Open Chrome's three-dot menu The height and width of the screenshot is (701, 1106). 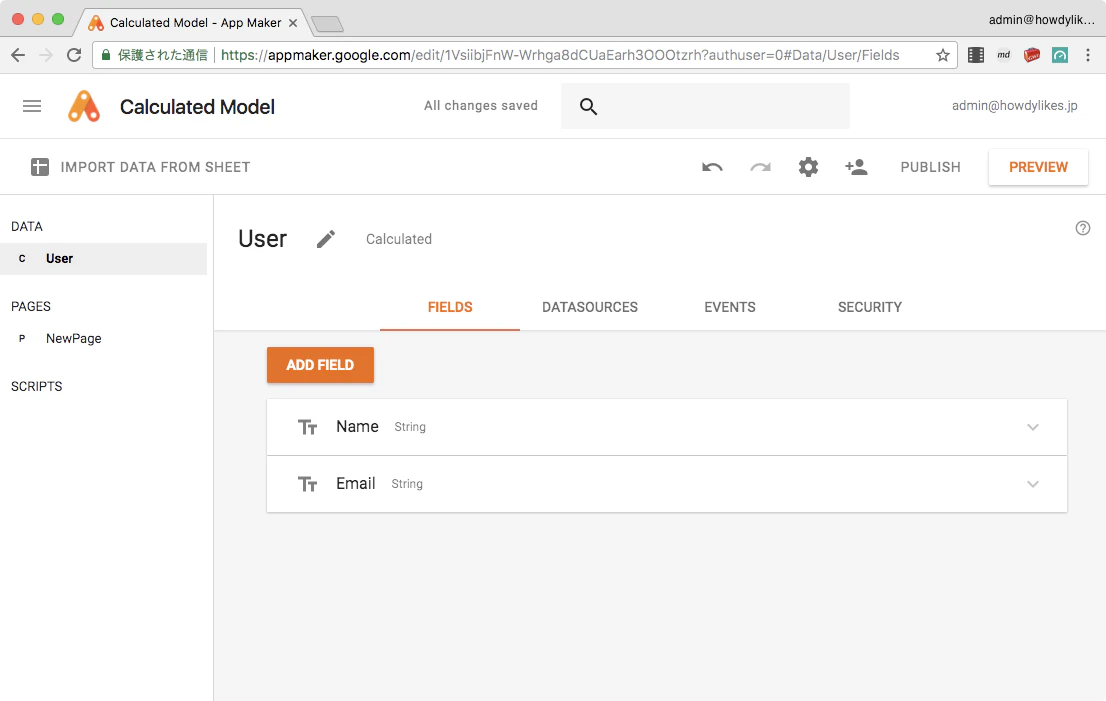[x=1088, y=55]
